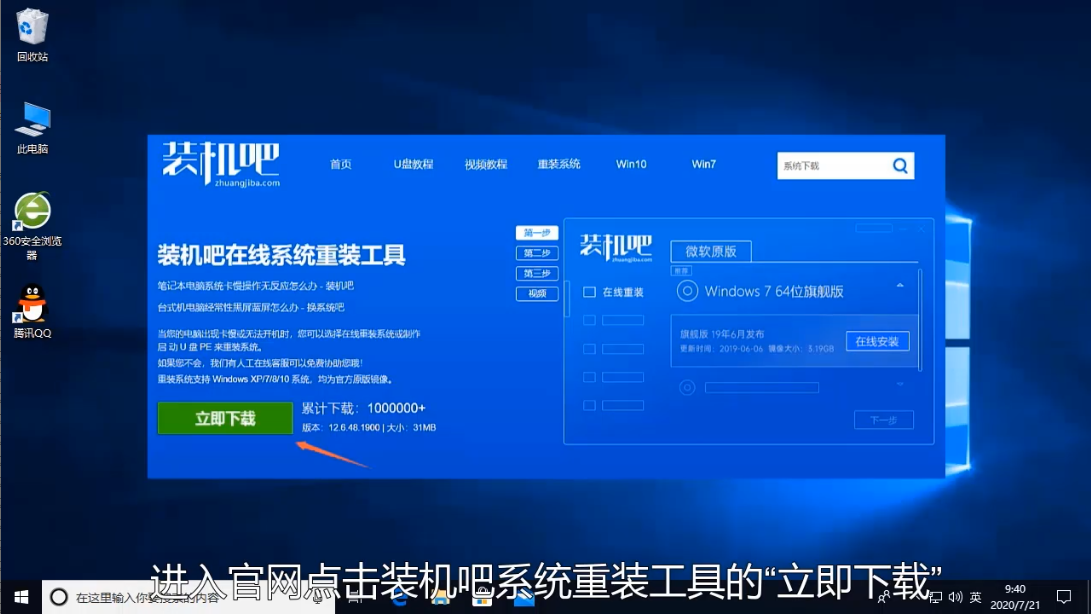Image resolution: width=1091 pixels, height=614 pixels.
Task: Open the 视频教程 navigation item
Action: point(486,164)
